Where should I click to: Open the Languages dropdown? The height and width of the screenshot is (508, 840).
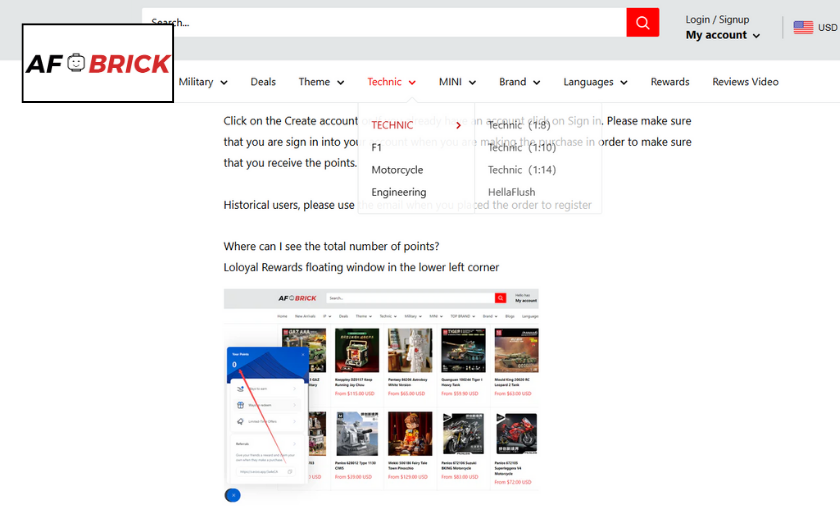(x=595, y=82)
